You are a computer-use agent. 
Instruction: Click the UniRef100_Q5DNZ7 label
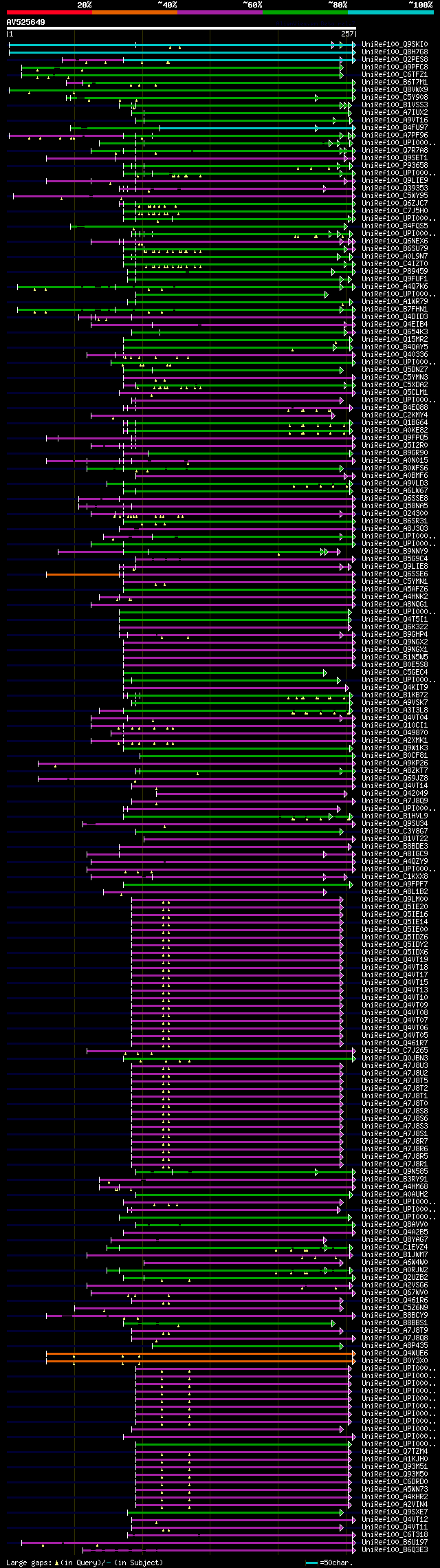[x=395, y=370]
